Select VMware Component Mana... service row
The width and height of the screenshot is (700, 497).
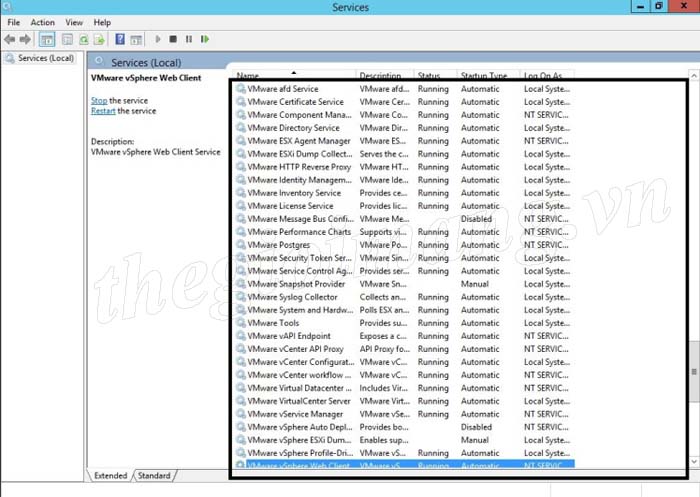coord(405,115)
